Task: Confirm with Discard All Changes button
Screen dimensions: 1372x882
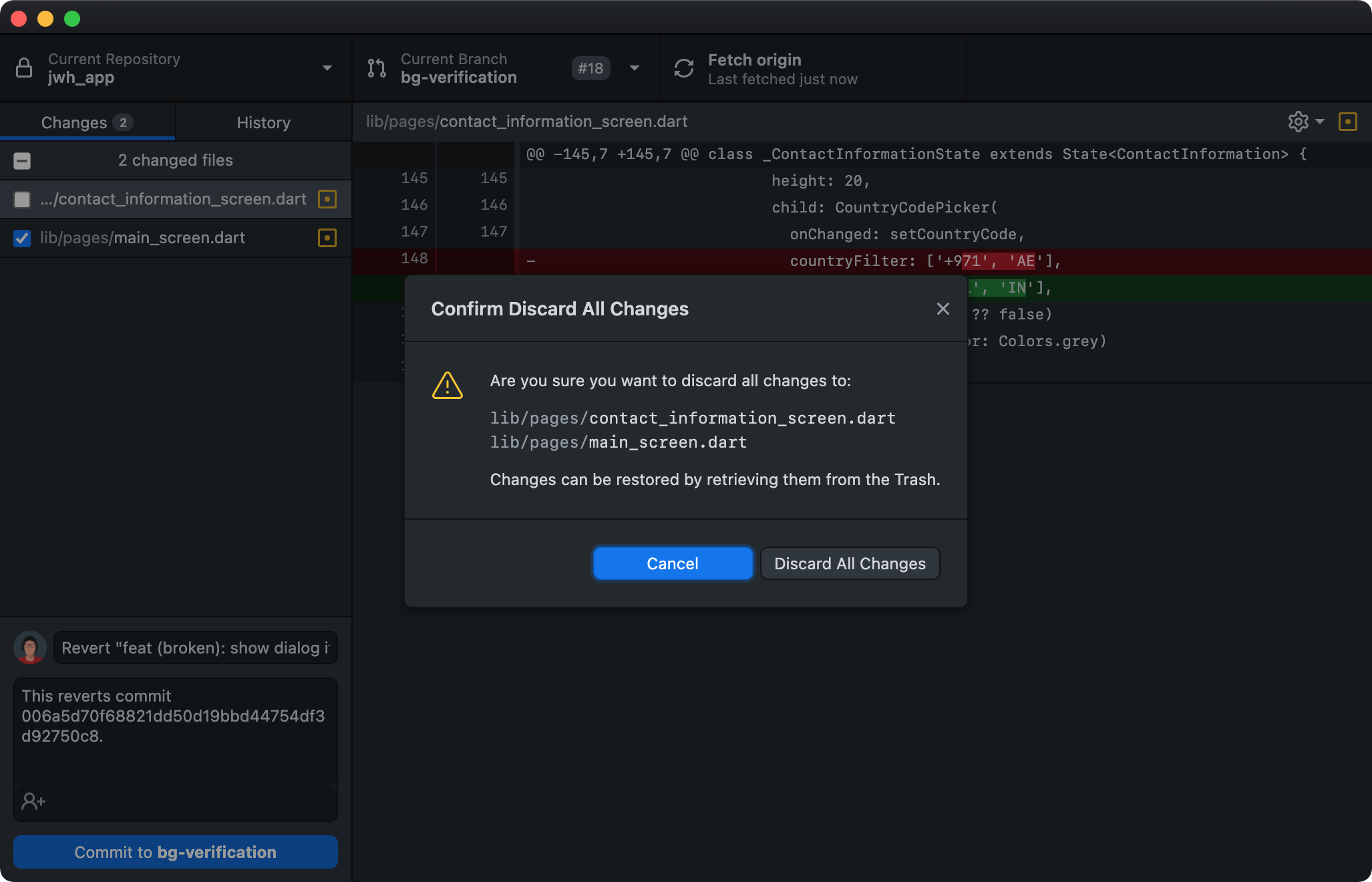Action: coord(850,563)
